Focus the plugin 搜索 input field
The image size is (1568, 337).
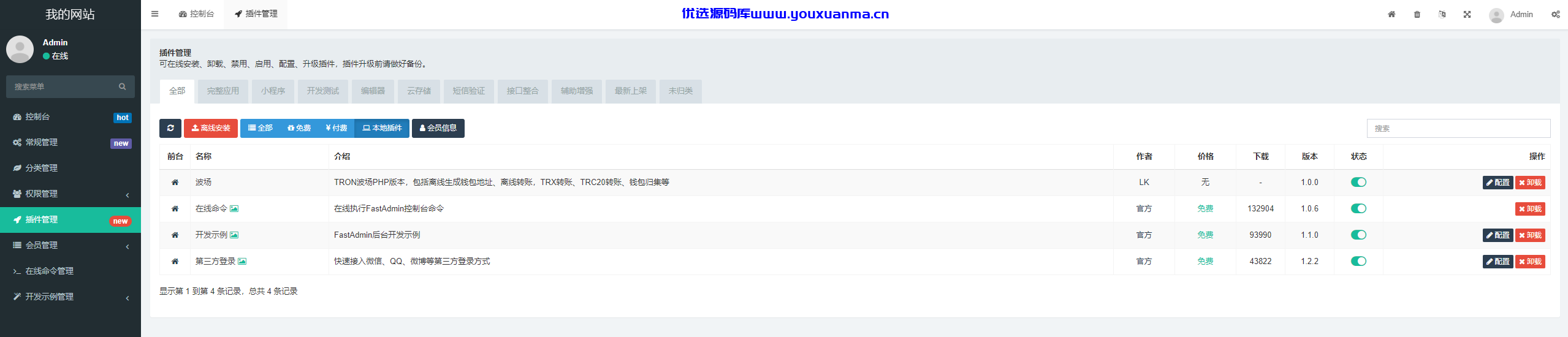[1458, 128]
